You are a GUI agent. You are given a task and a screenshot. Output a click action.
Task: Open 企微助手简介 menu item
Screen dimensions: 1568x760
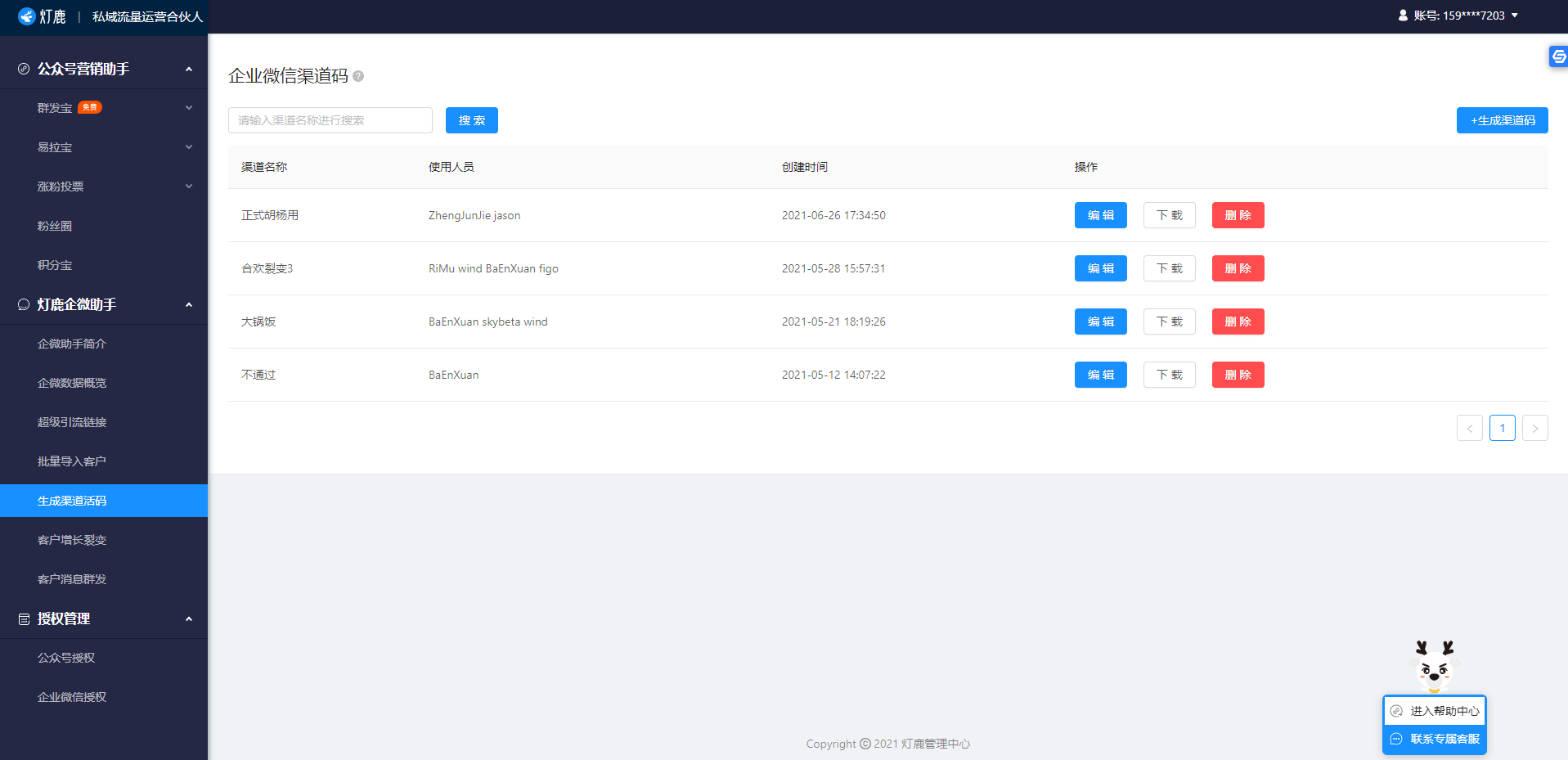(104, 344)
